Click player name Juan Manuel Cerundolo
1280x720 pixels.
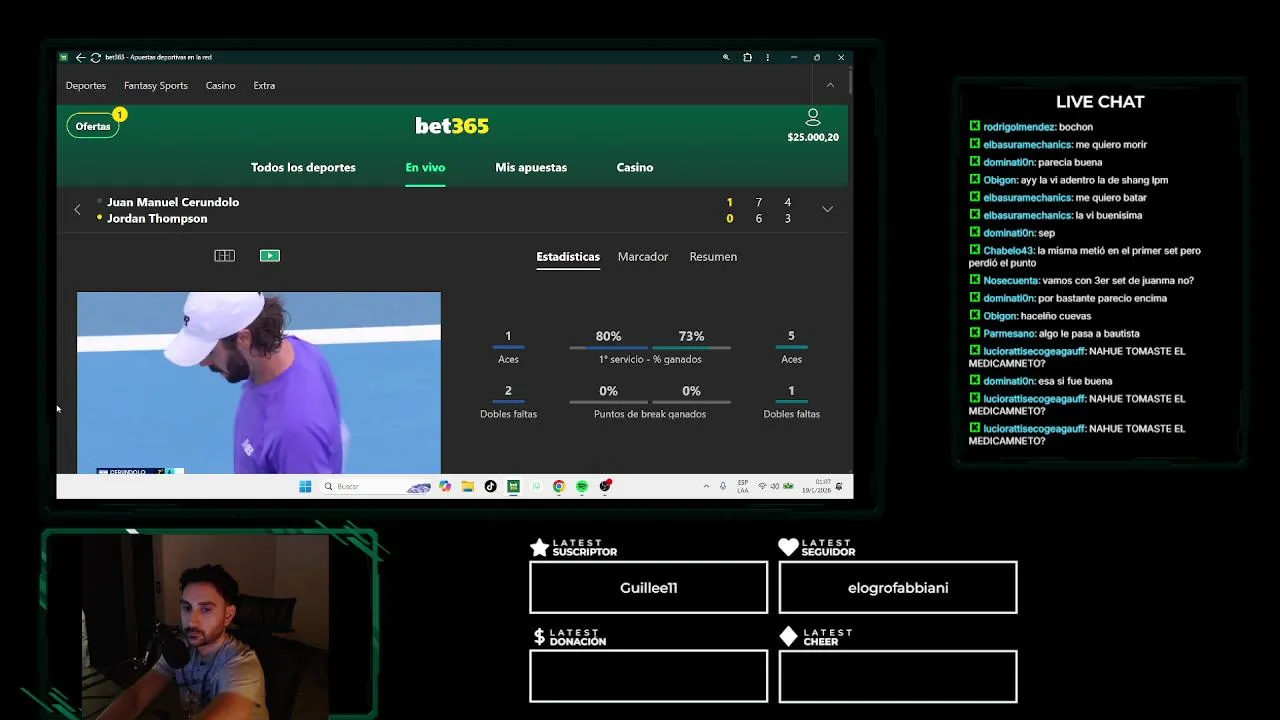tap(173, 202)
